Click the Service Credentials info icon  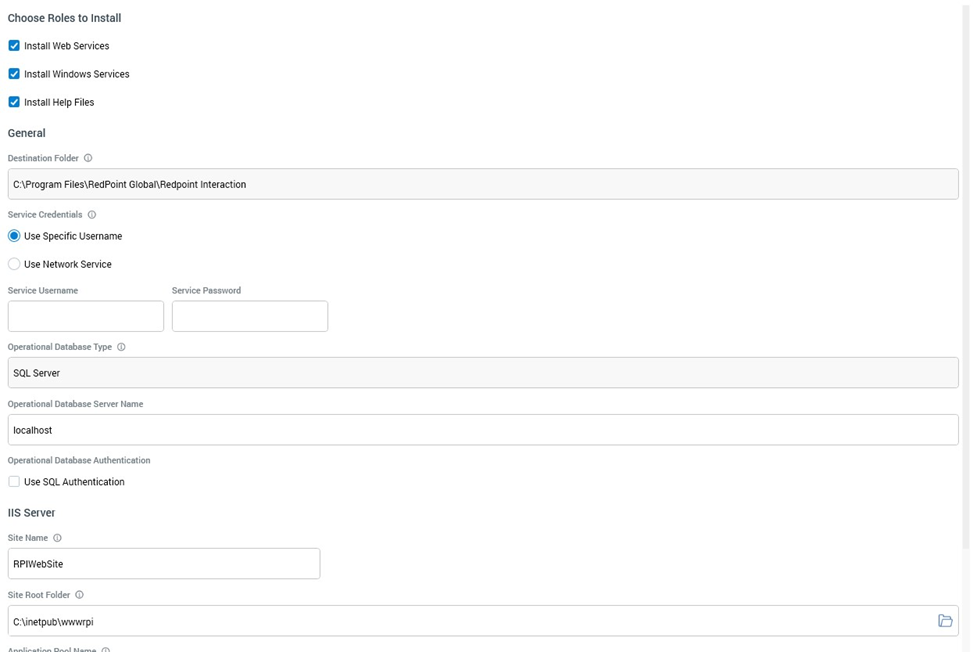92,215
